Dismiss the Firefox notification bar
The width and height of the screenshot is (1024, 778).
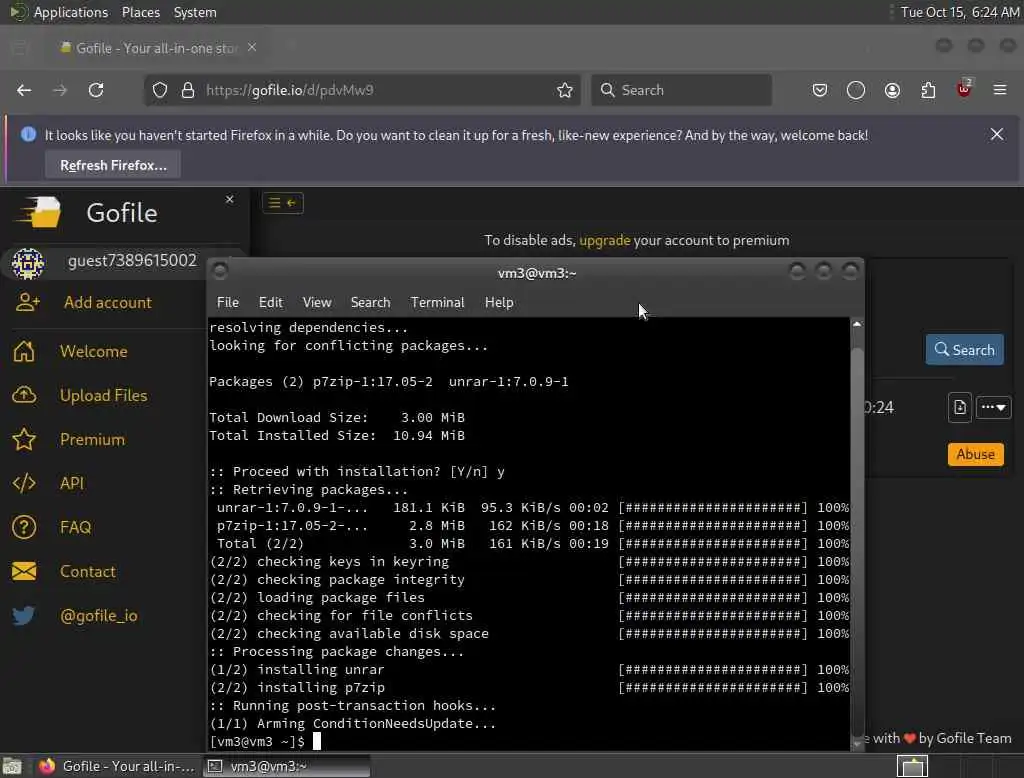997,135
